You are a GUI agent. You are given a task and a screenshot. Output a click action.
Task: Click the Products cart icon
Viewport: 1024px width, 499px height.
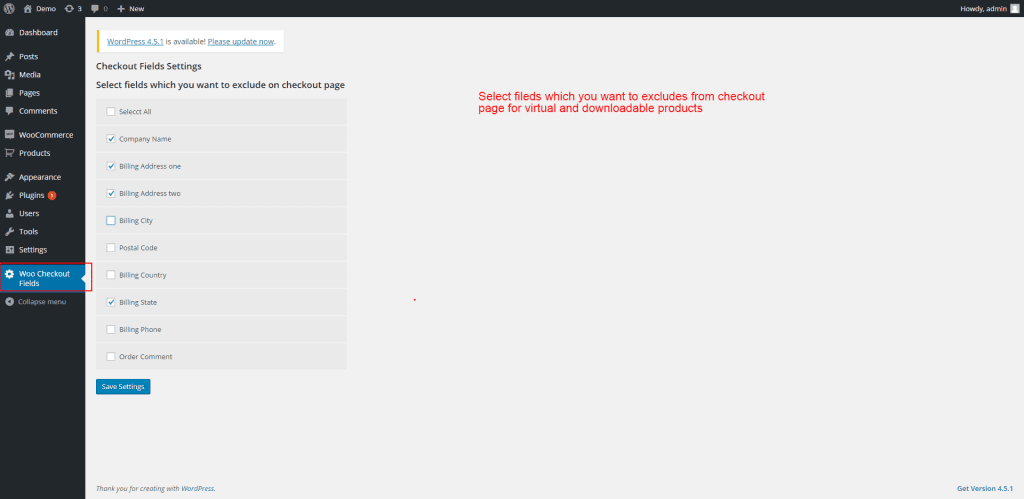[x=9, y=153]
